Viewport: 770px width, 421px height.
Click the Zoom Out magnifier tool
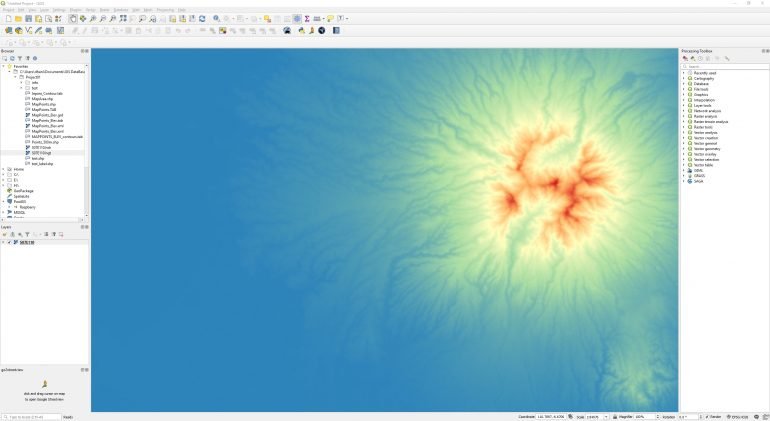103,19
